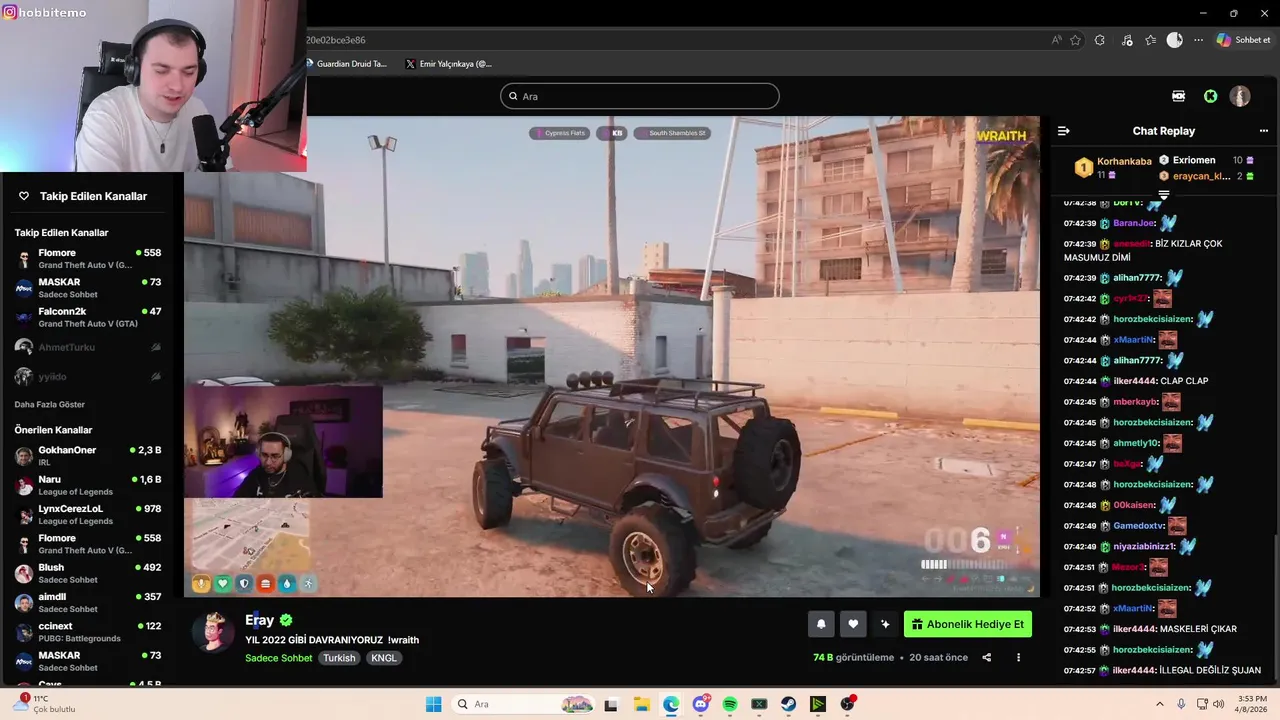Open offline channel yyiido
The width and height of the screenshot is (1280, 720).
point(90,376)
